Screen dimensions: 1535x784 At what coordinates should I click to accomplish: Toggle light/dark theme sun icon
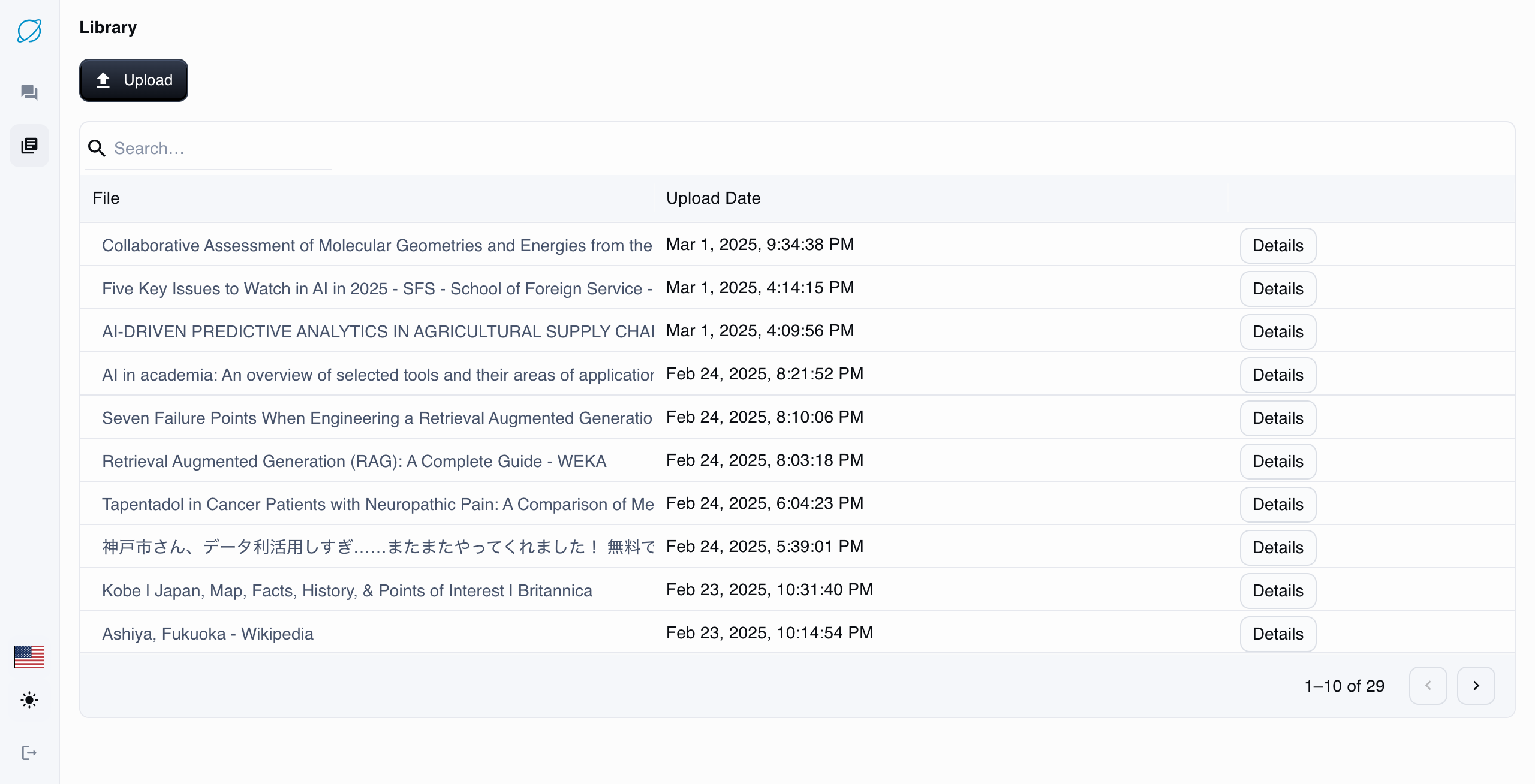29,700
